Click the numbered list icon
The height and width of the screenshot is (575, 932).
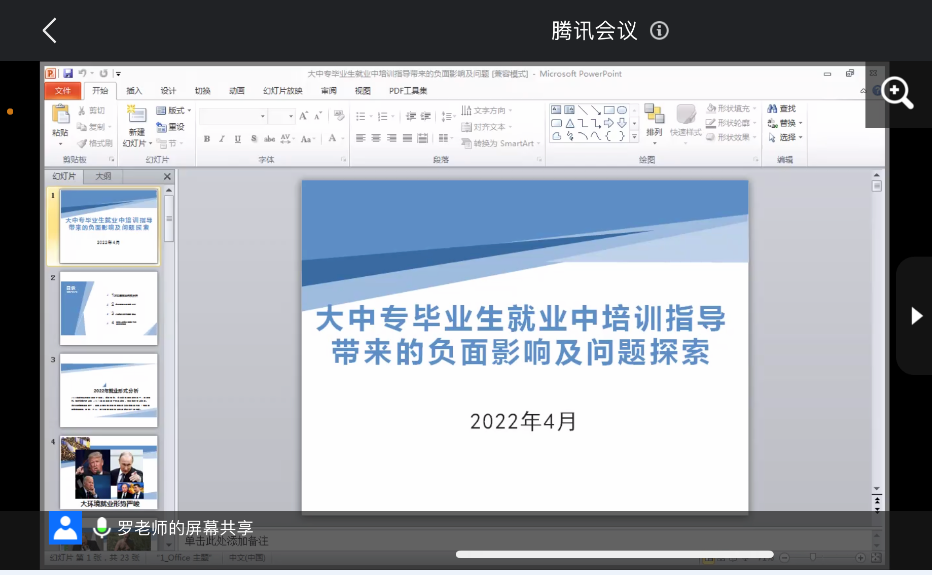click(385, 116)
